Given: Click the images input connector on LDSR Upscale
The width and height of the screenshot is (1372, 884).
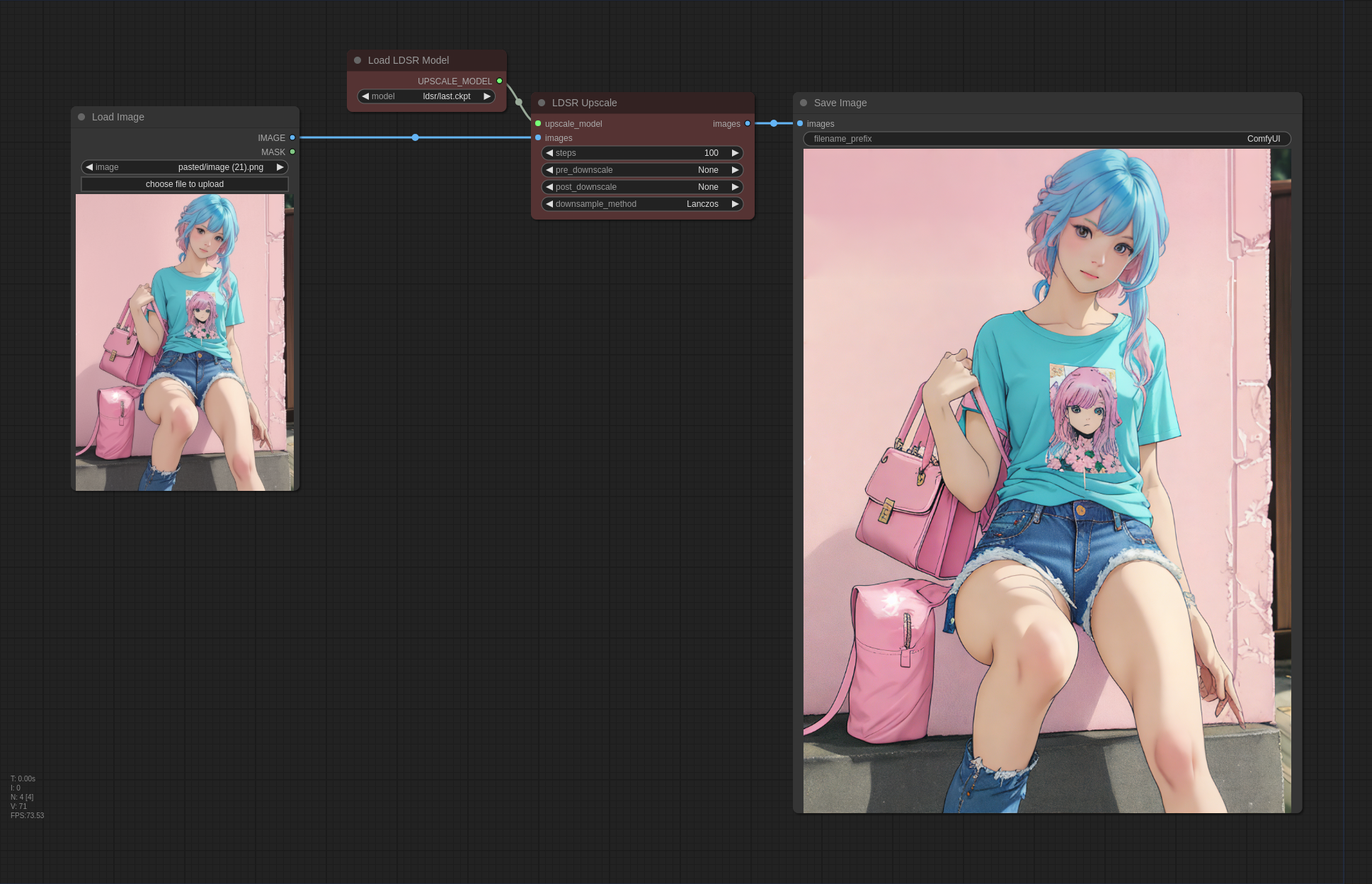Looking at the screenshot, I should pos(538,137).
